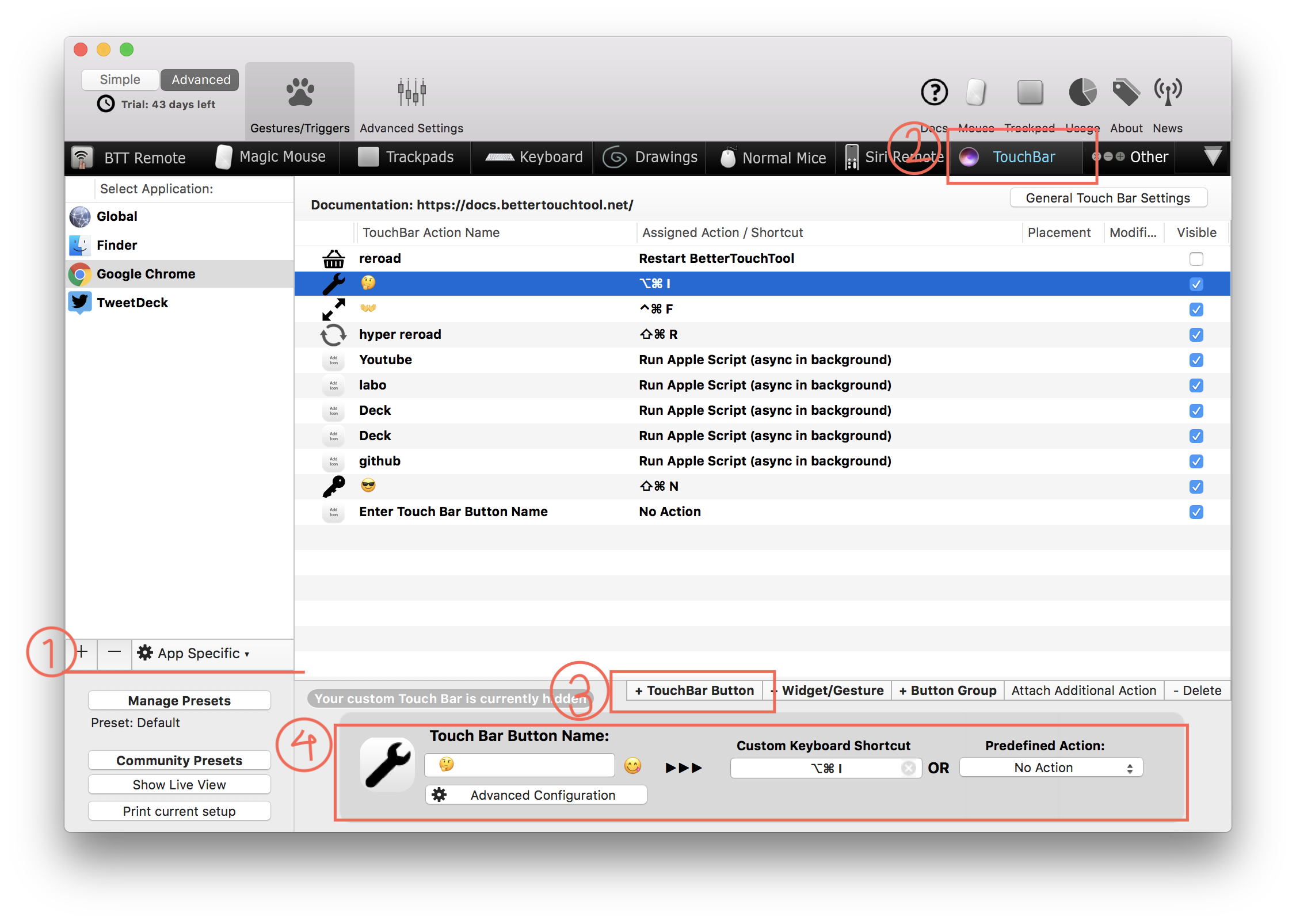Screen dimensions: 1296x924
Task: Open the Gestures/Triggers paw icon
Action: tap(300, 93)
